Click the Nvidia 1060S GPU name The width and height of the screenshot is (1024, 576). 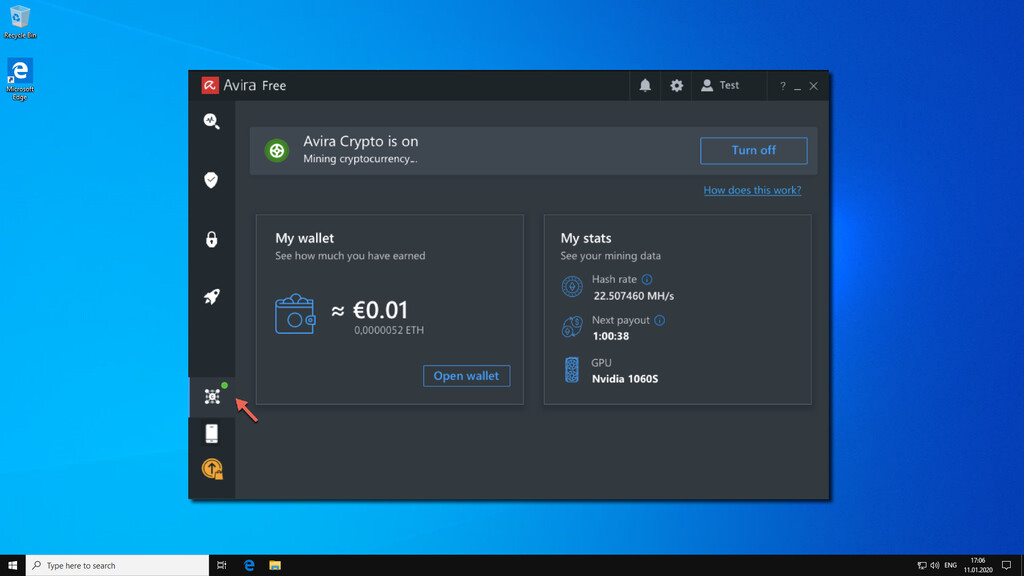click(625, 379)
